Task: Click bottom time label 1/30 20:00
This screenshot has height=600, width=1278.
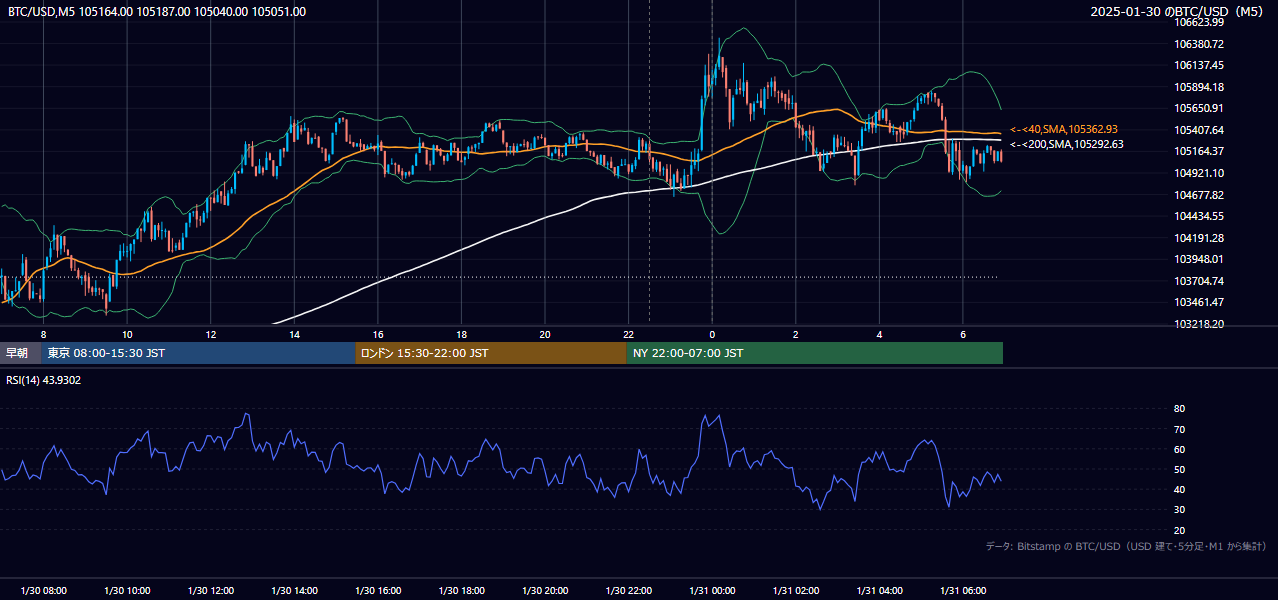Action: (545, 591)
